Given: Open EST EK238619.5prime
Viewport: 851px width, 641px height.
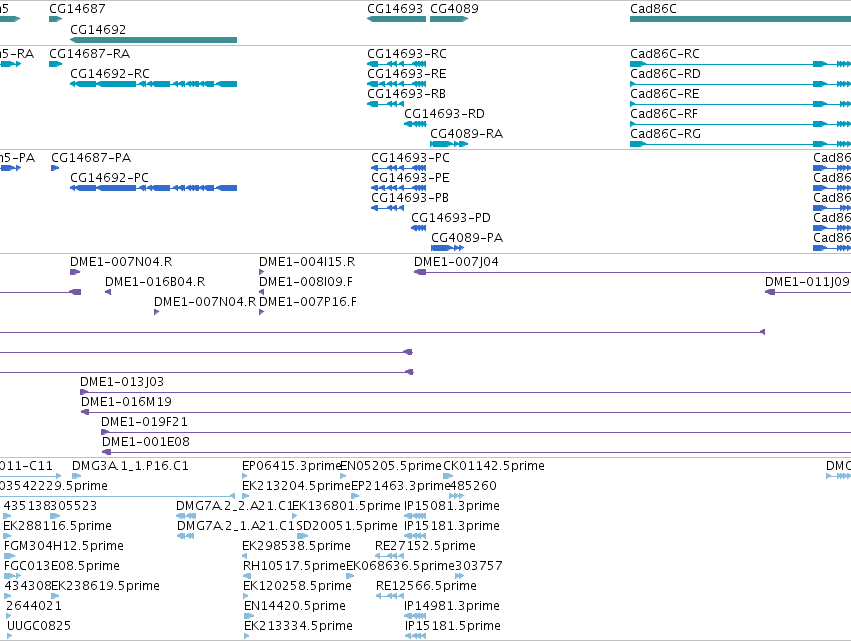Looking at the screenshot, I should click(105, 586).
